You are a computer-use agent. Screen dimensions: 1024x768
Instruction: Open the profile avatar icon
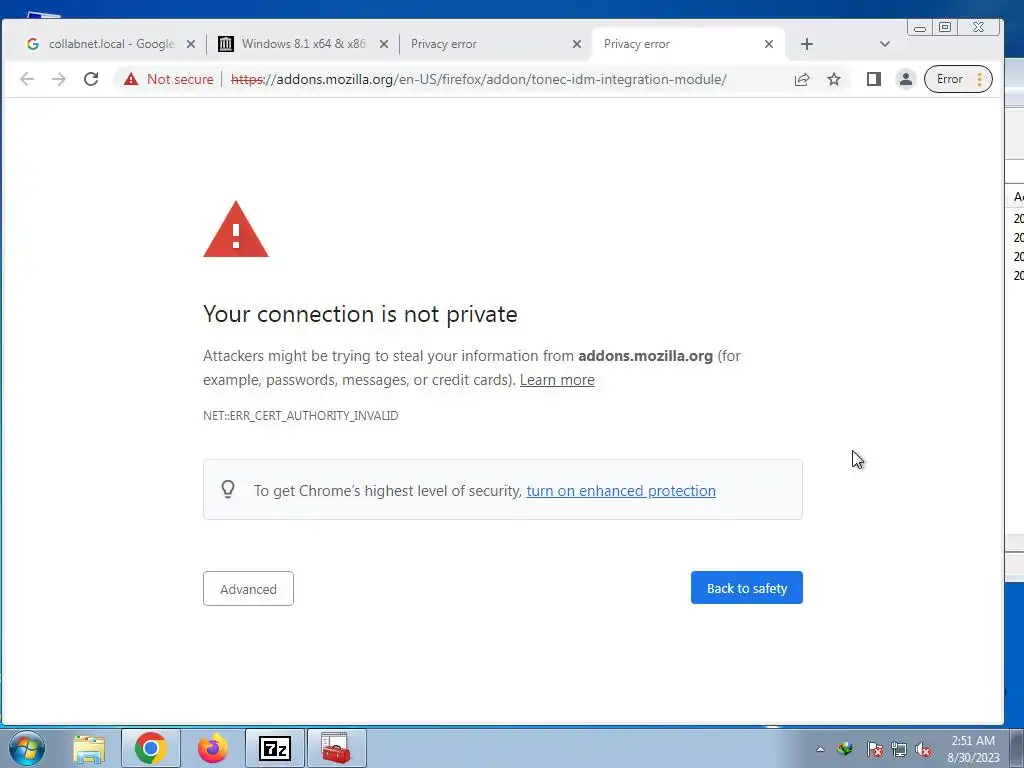click(x=906, y=79)
